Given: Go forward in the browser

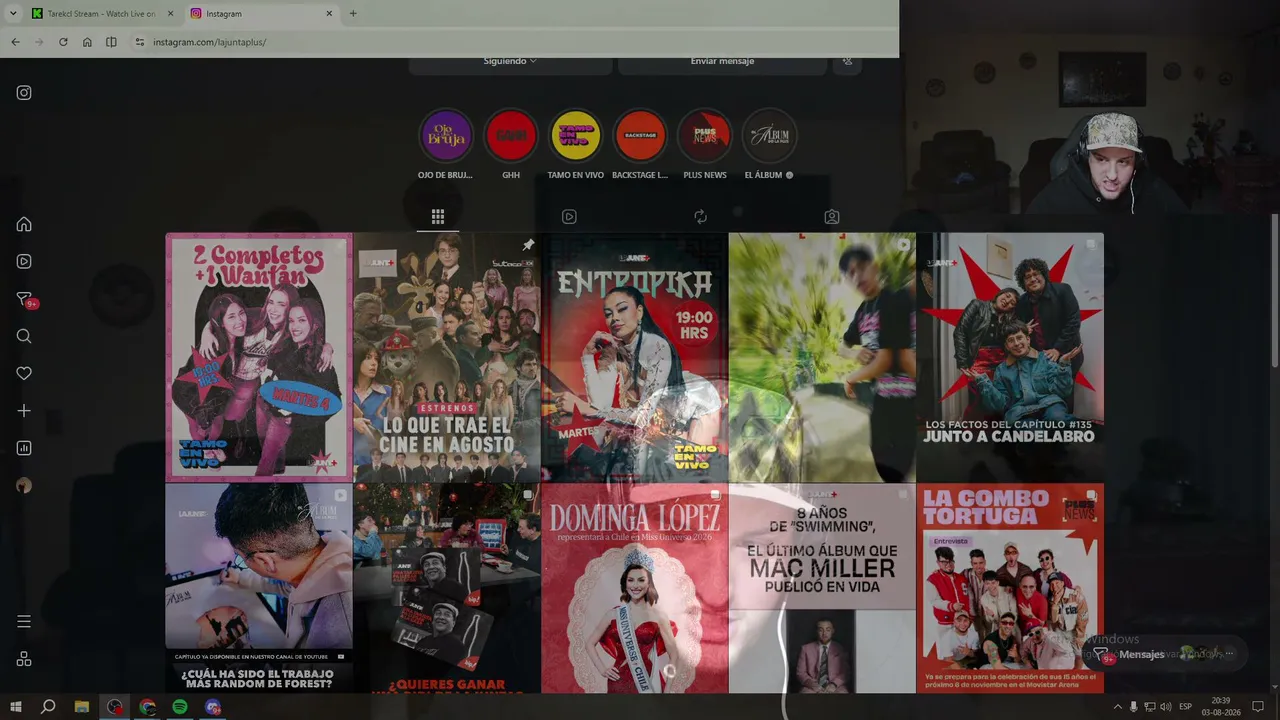Looking at the screenshot, I should [x=39, y=42].
